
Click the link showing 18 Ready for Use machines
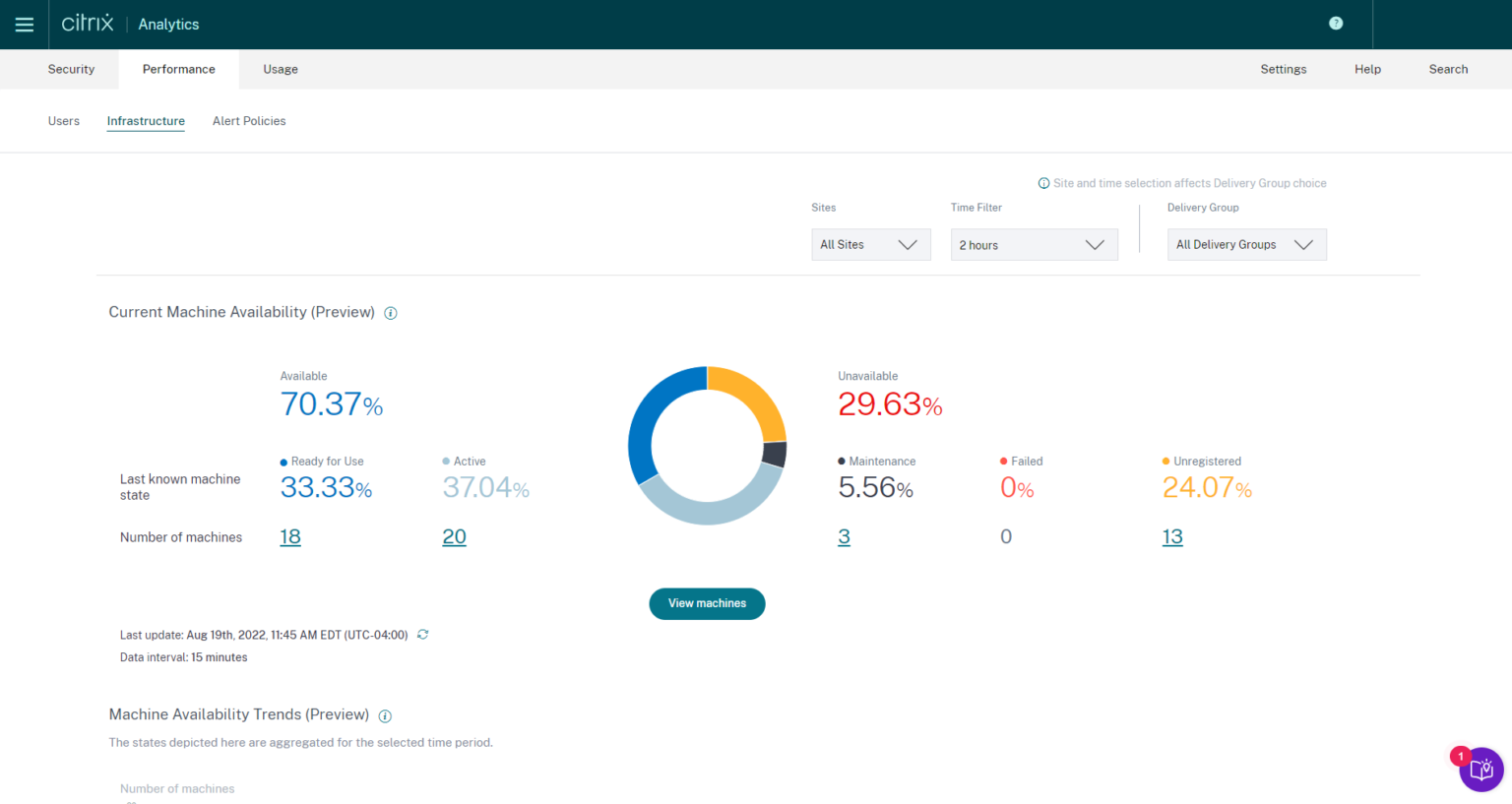(x=289, y=536)
